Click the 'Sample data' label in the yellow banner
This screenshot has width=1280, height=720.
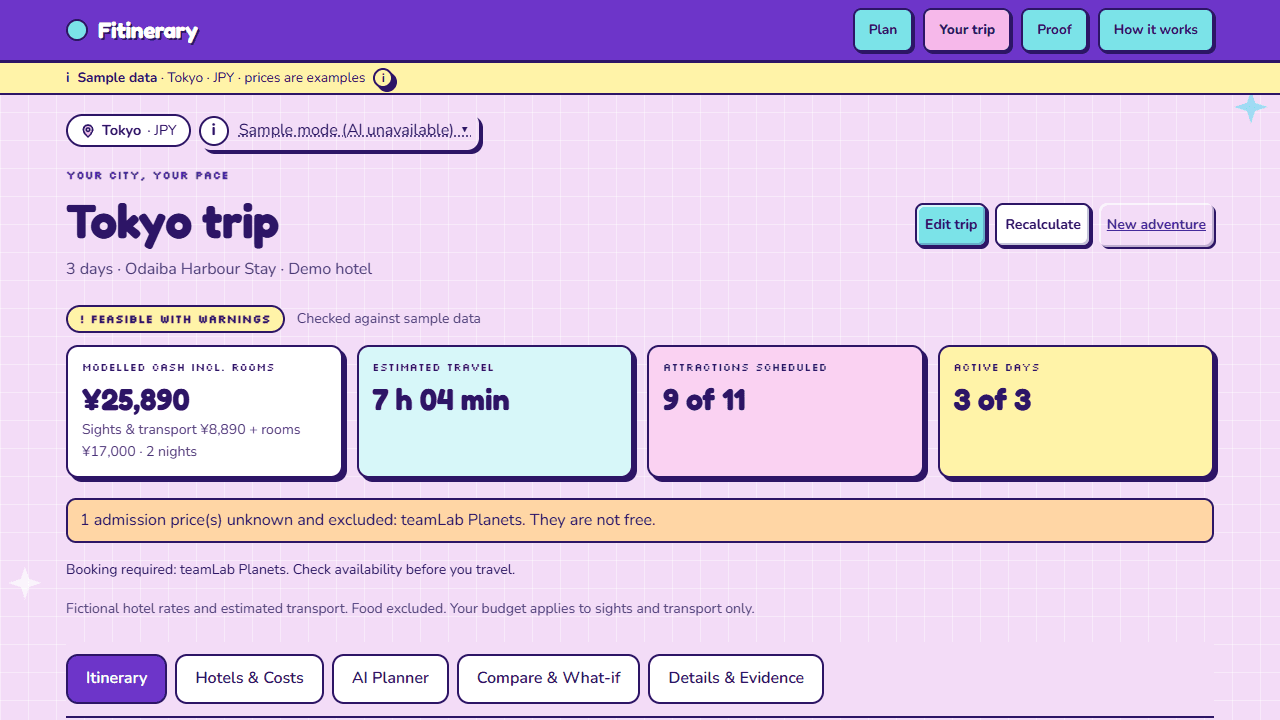tap(117, 78)
